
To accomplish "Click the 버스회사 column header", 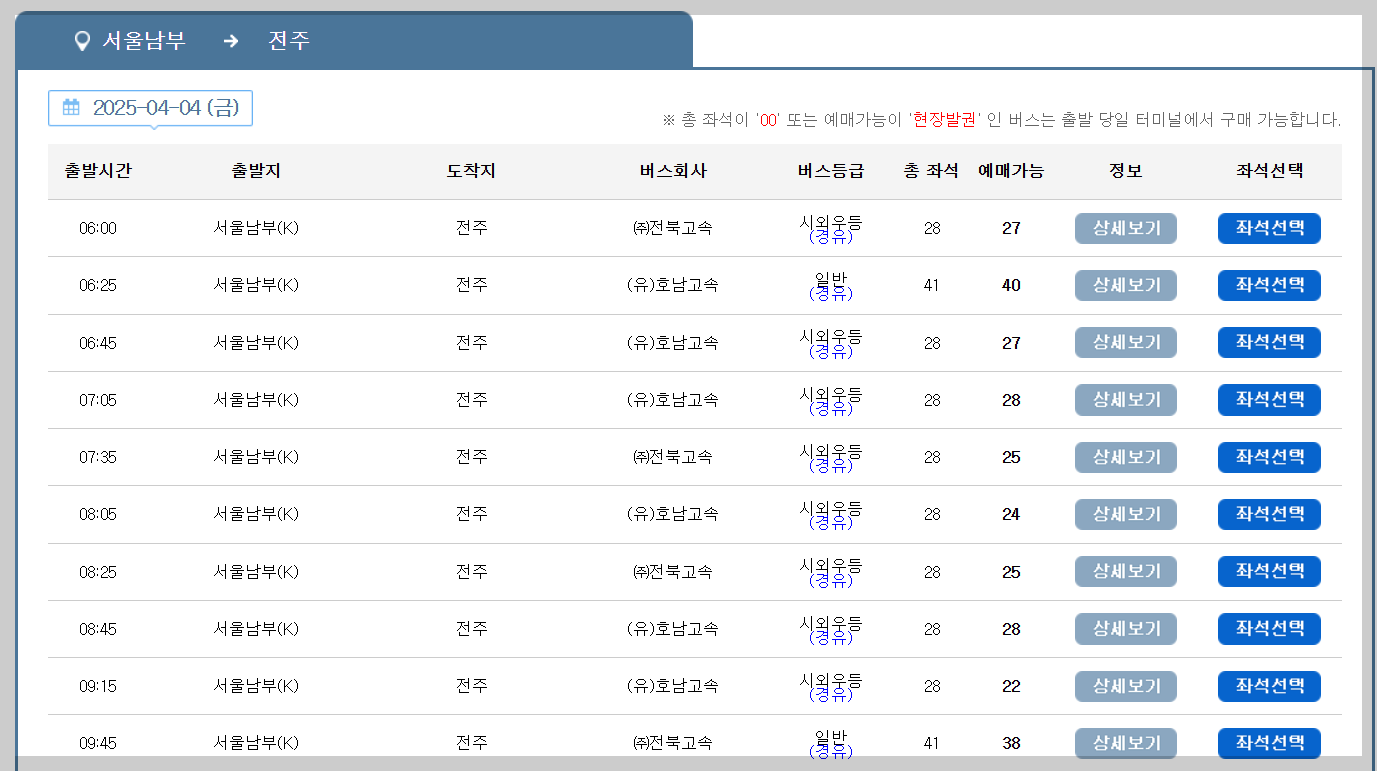I will (x=672, y=171).
